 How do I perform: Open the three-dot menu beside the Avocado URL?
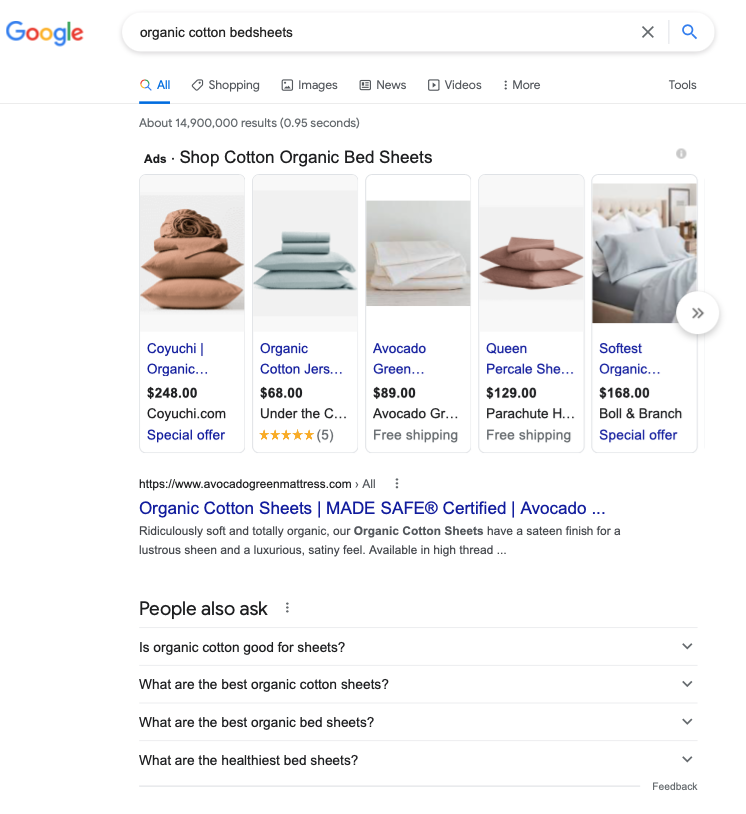pyautogui.click(x=396, y=484)
